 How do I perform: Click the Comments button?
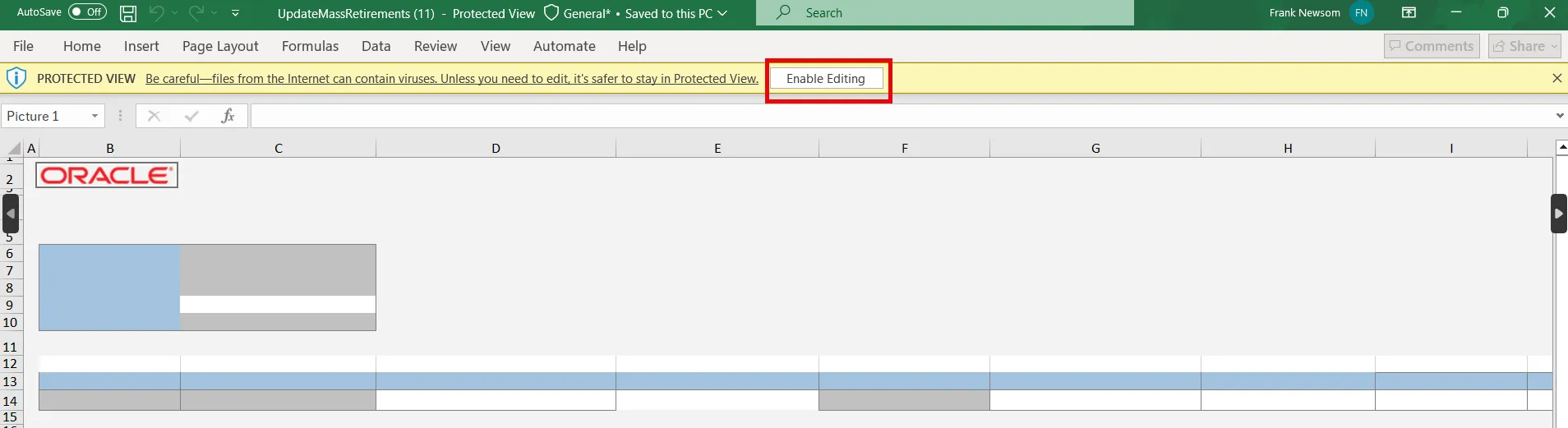tap(1432, 46)
